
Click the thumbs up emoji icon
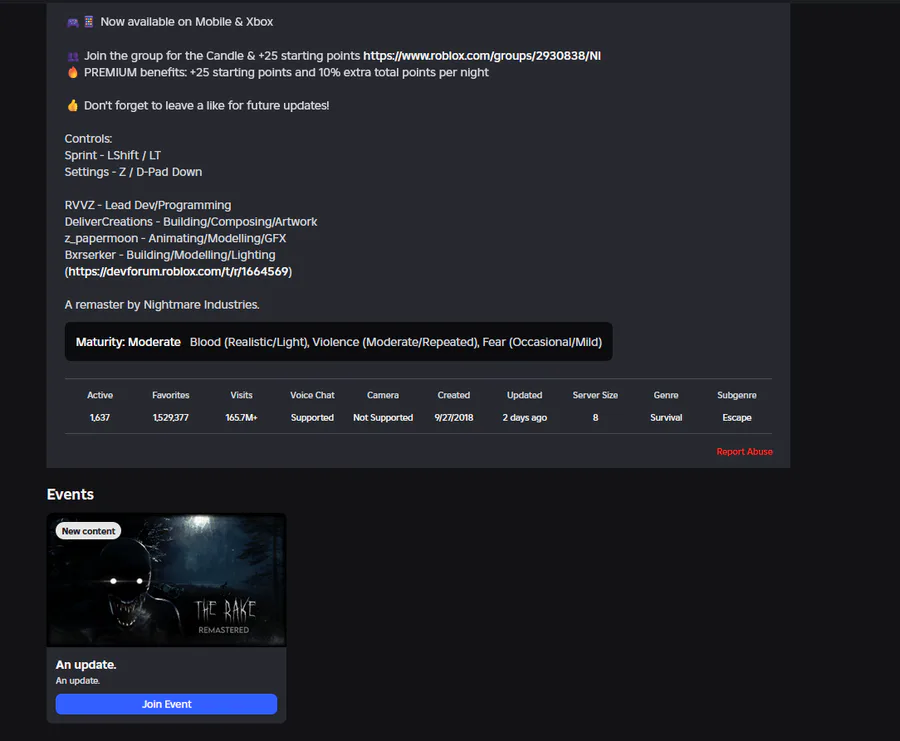72,106
